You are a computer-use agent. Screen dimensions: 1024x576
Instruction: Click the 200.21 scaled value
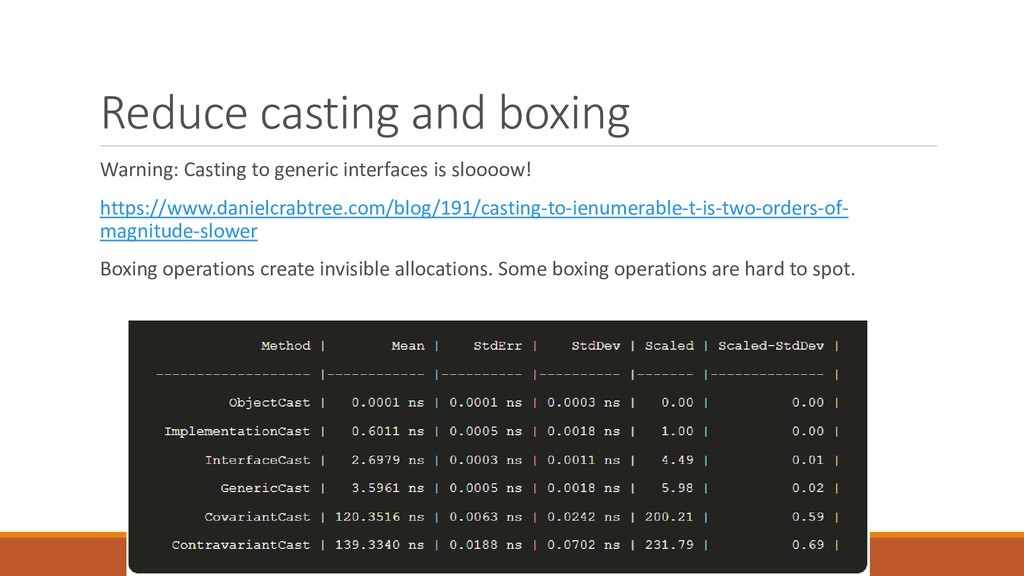669,517
